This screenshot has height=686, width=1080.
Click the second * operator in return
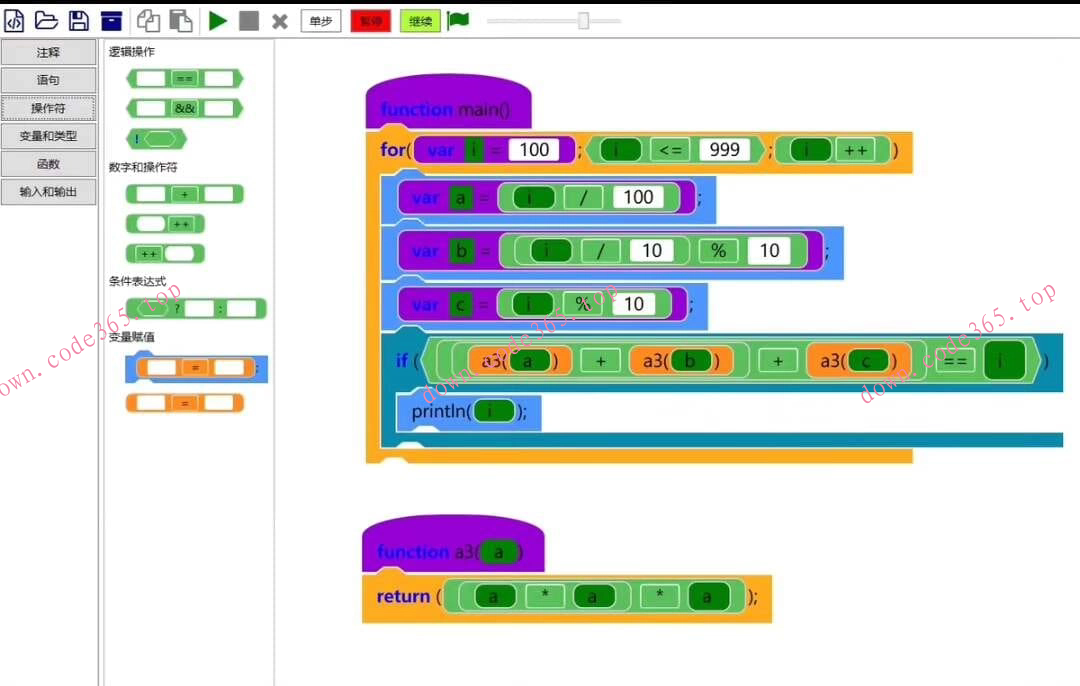point(660,596)
